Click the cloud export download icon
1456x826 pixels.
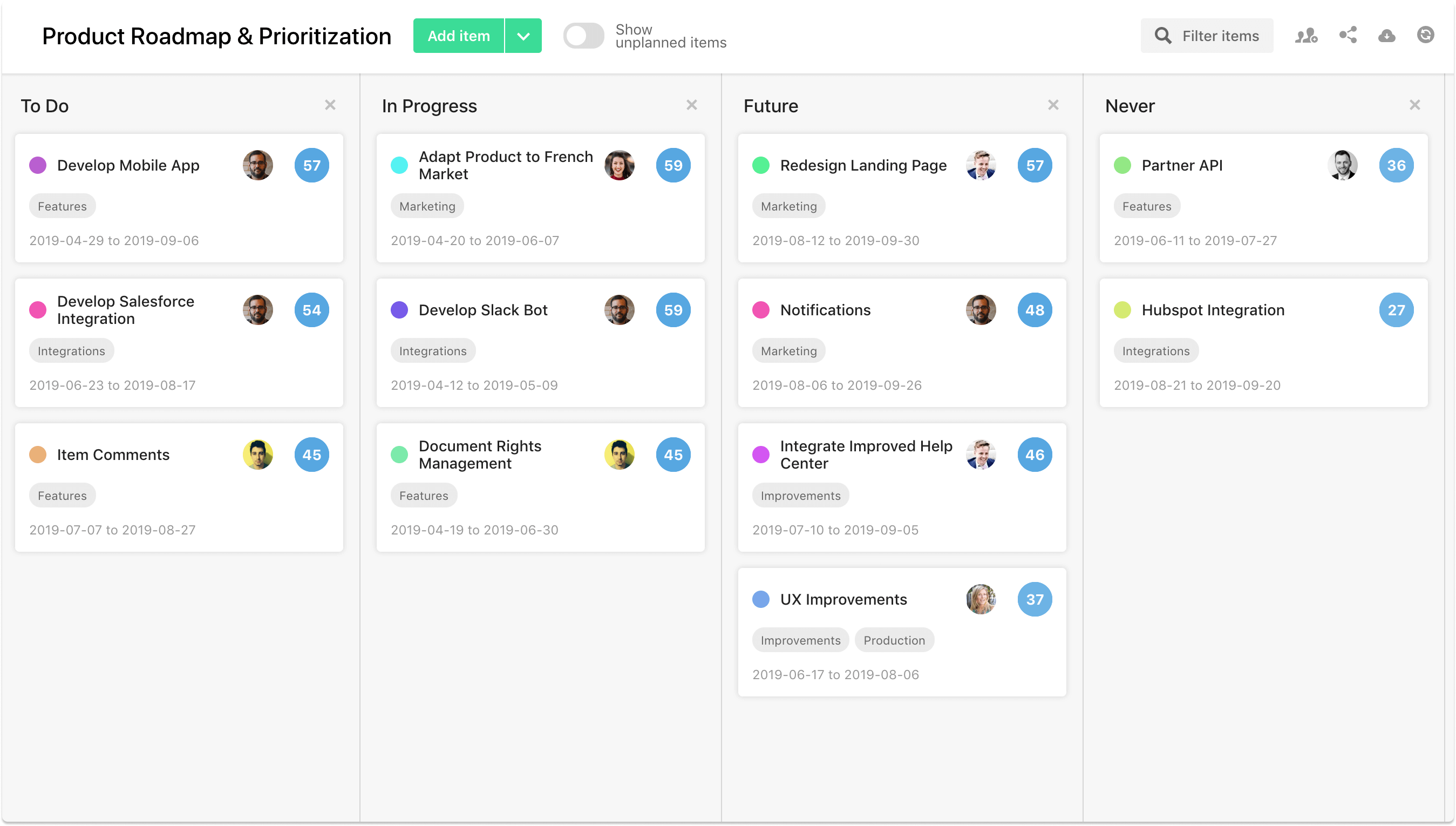(1386, 35)
